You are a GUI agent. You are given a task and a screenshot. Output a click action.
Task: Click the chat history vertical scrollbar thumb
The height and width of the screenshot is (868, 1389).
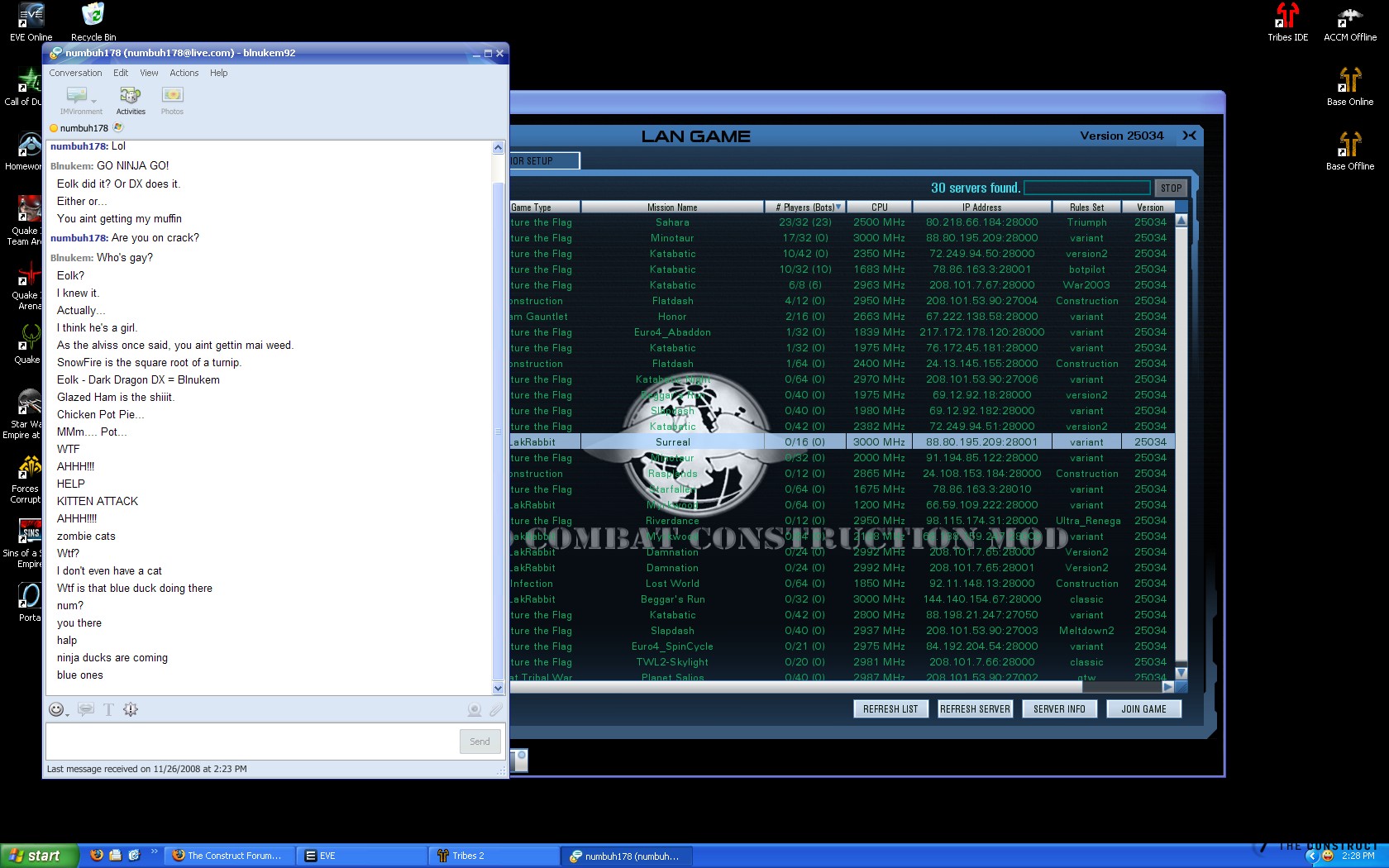498,431
